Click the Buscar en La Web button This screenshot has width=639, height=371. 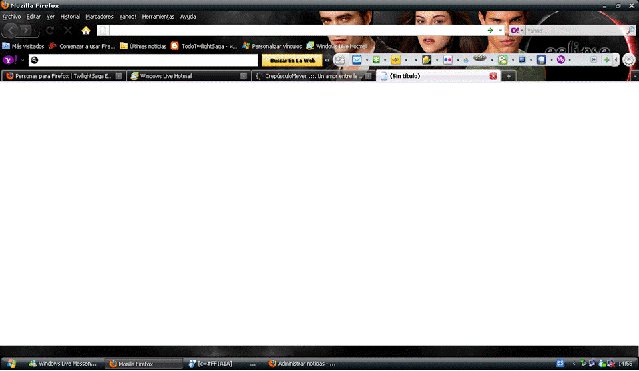(292, 60)
